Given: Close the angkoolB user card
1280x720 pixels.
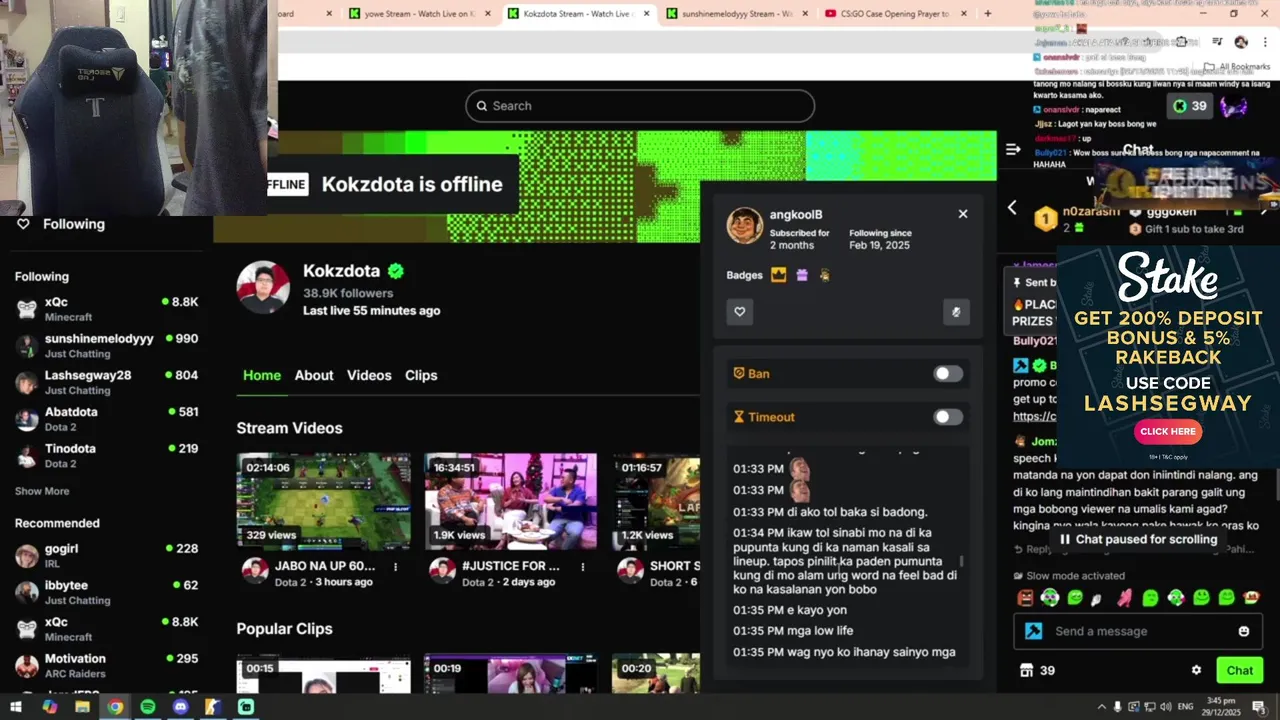Looking at the screenshot, I should (963, 214).
